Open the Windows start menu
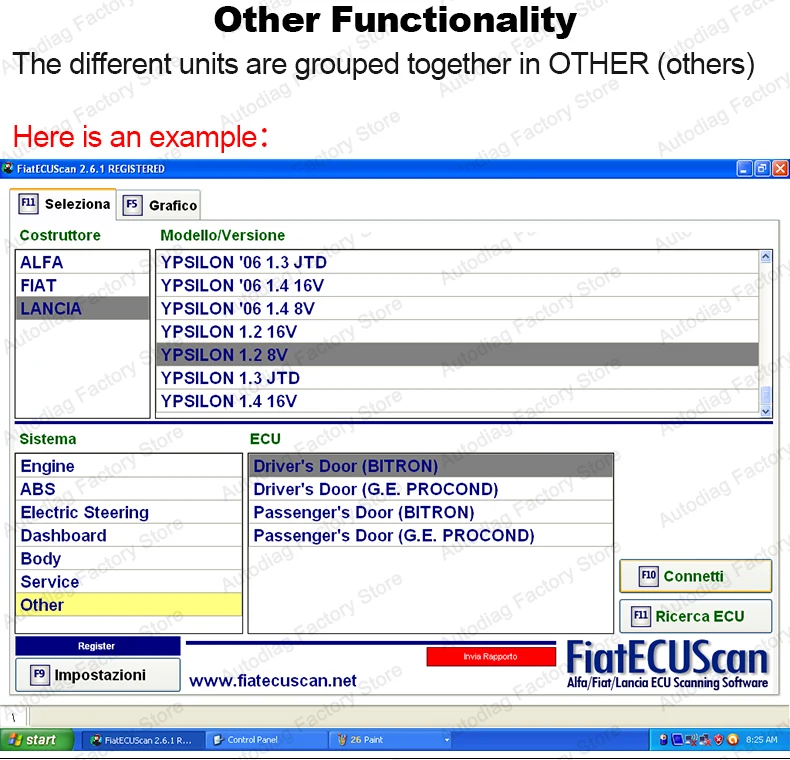Screen dimensions: 790x760 (x=36, y=740)
